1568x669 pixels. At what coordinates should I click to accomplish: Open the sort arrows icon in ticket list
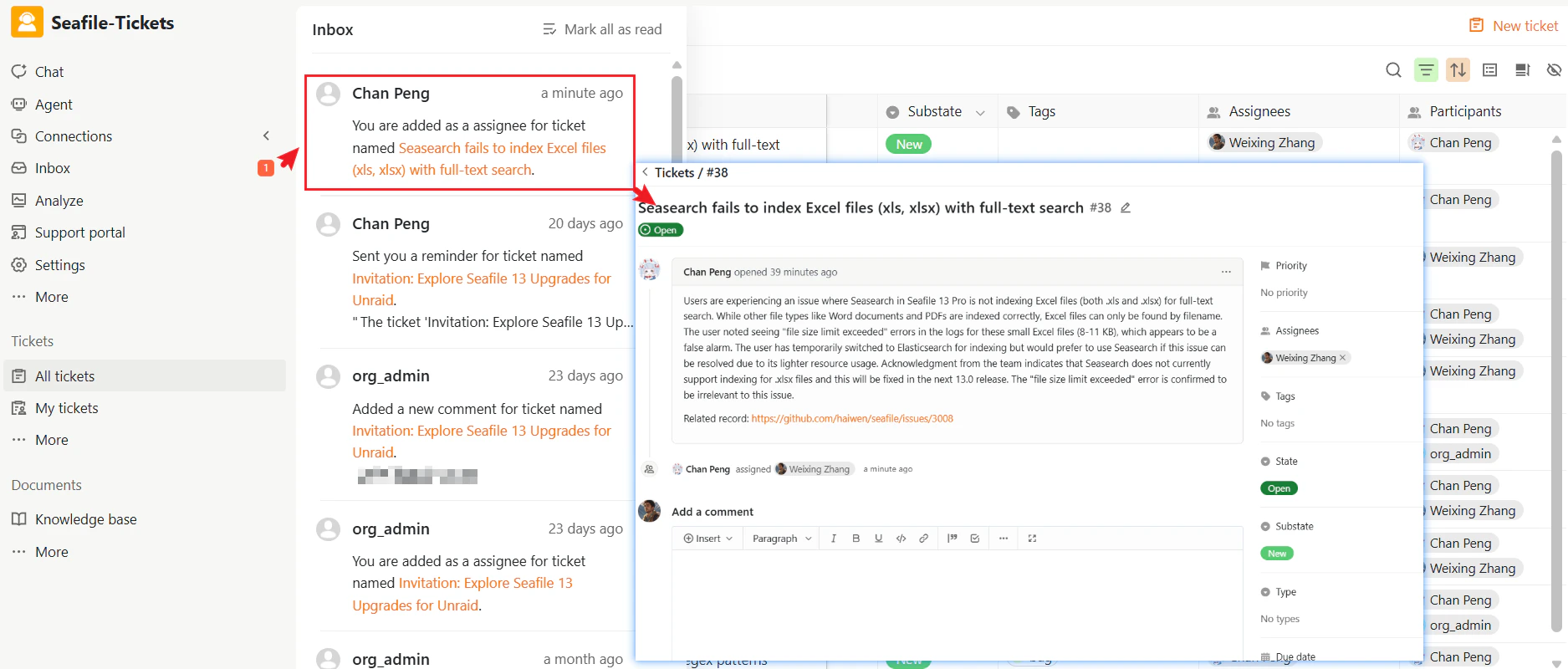[1458, 70]
